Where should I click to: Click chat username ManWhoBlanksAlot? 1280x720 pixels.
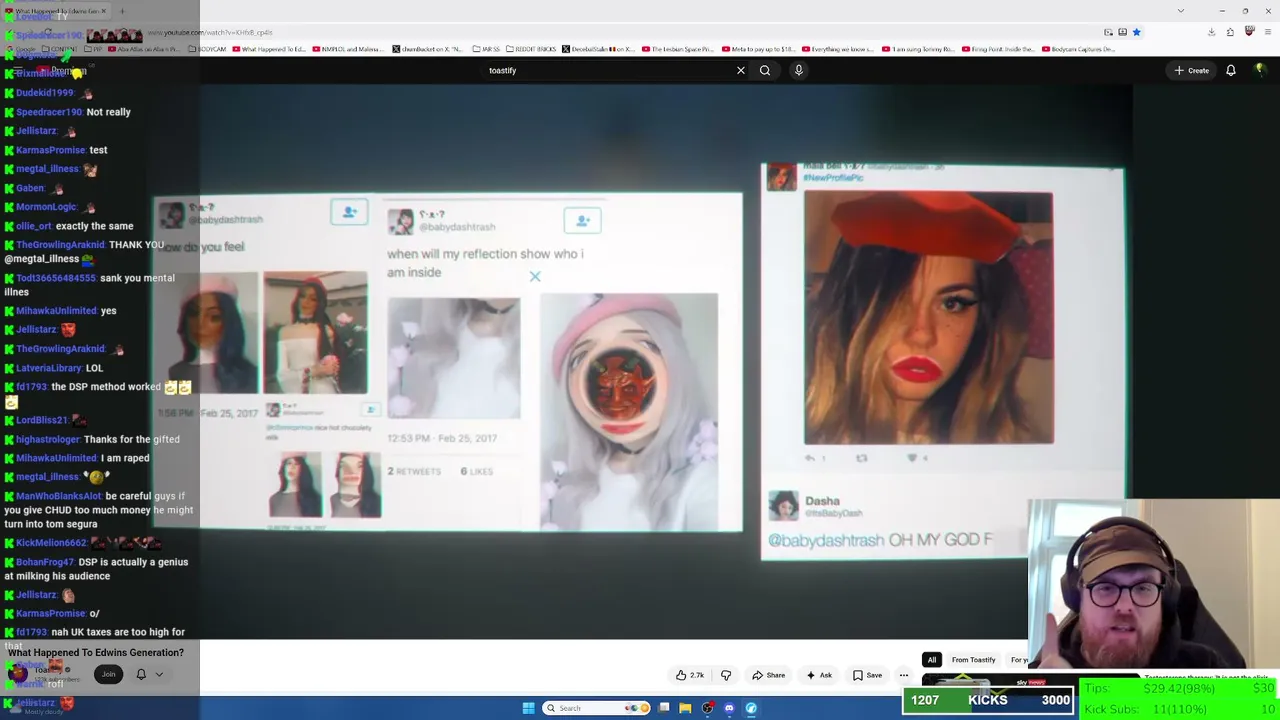click(x=60, y=496)
